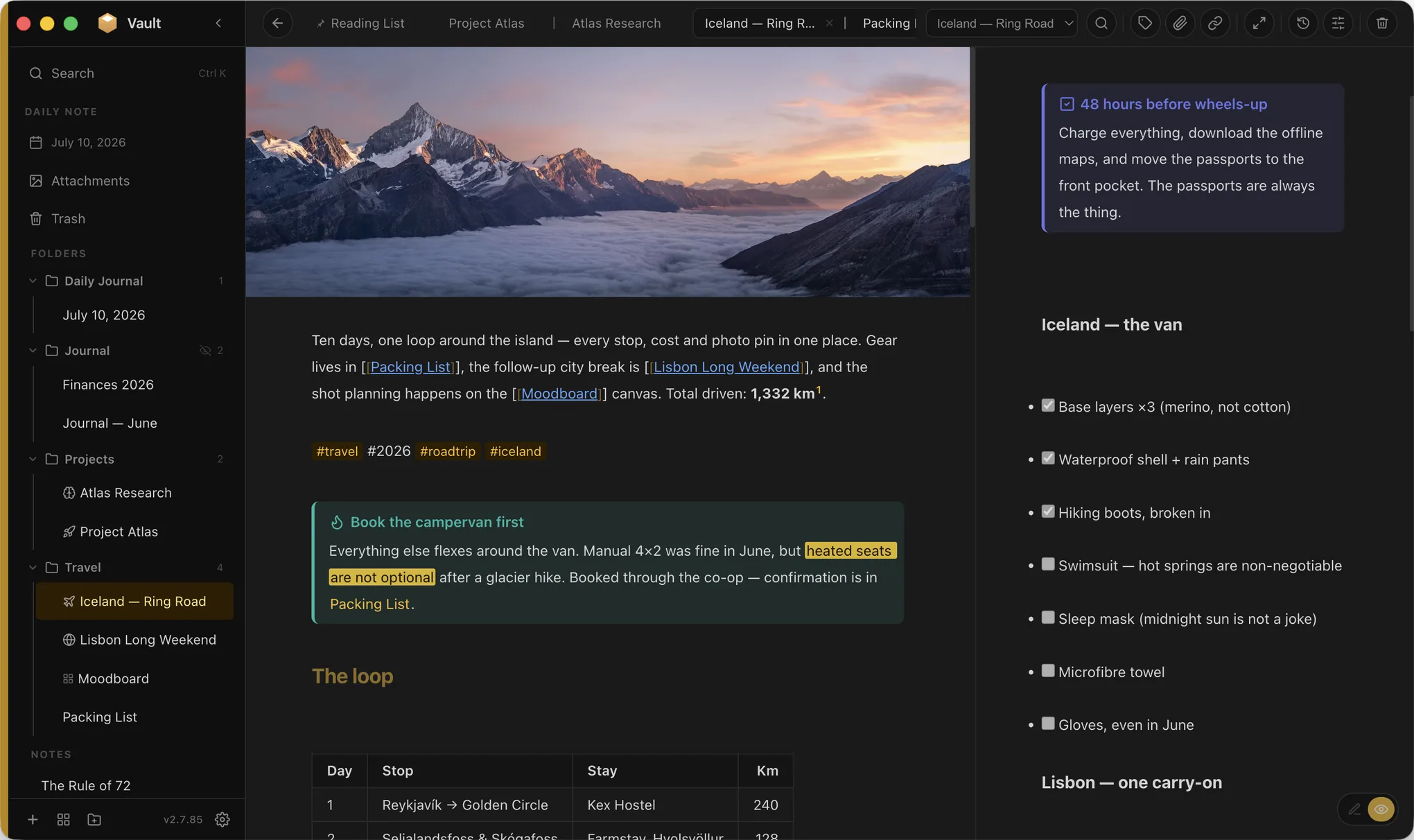The image size is (1414, 840).
Task: Open Atlas Research in Projects
Action: tap(125, 493)
